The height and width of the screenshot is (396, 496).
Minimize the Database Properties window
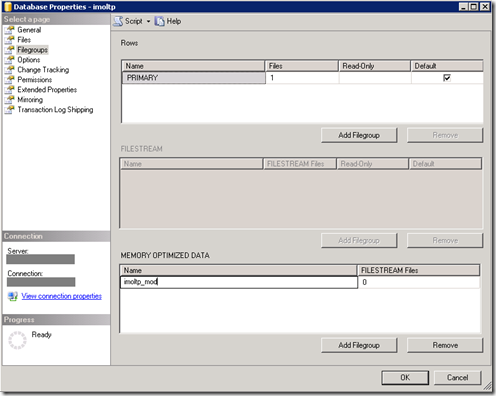tap(463, 7)
